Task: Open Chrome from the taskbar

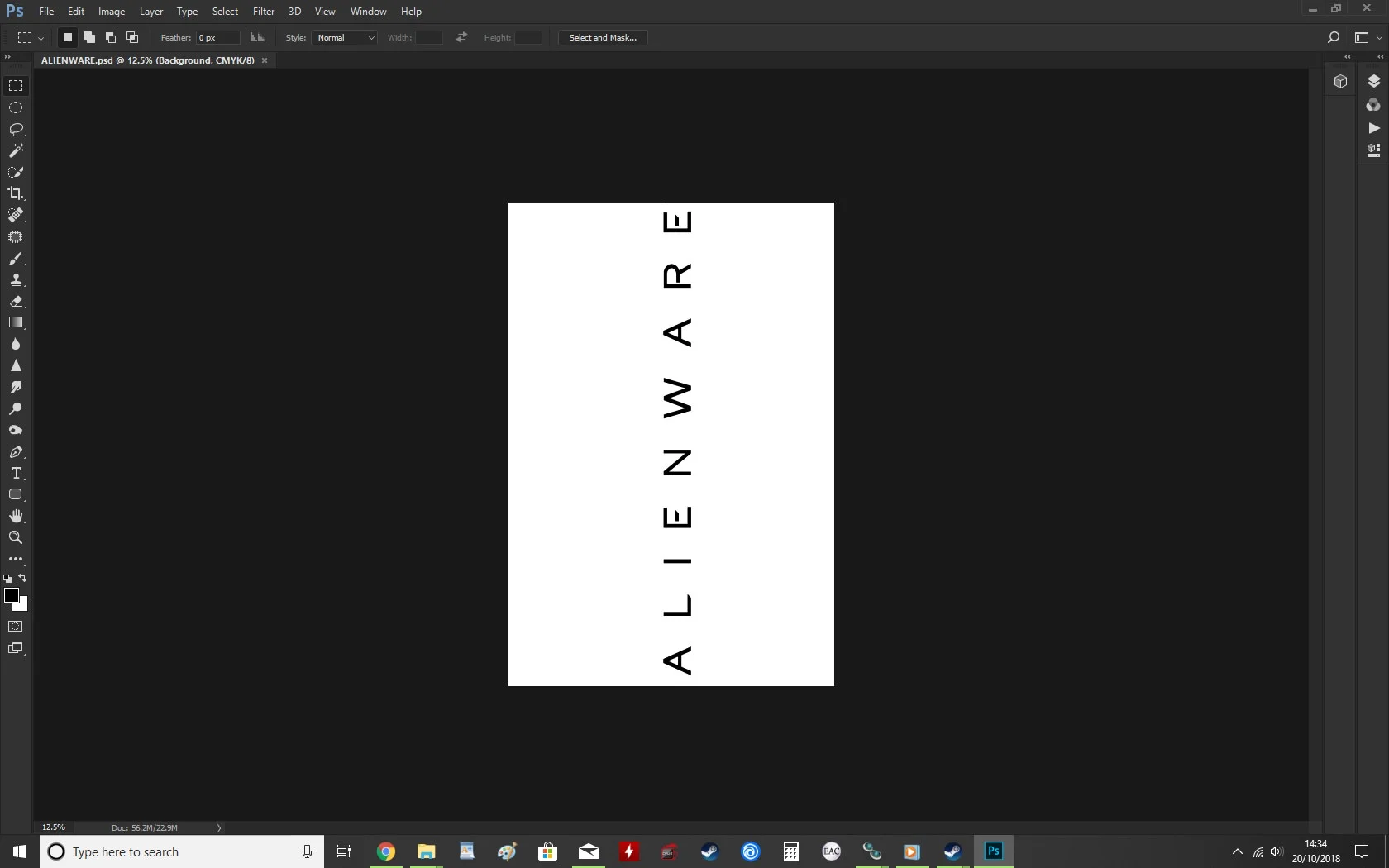Action: pyautogui.click(x=386, y=851)
